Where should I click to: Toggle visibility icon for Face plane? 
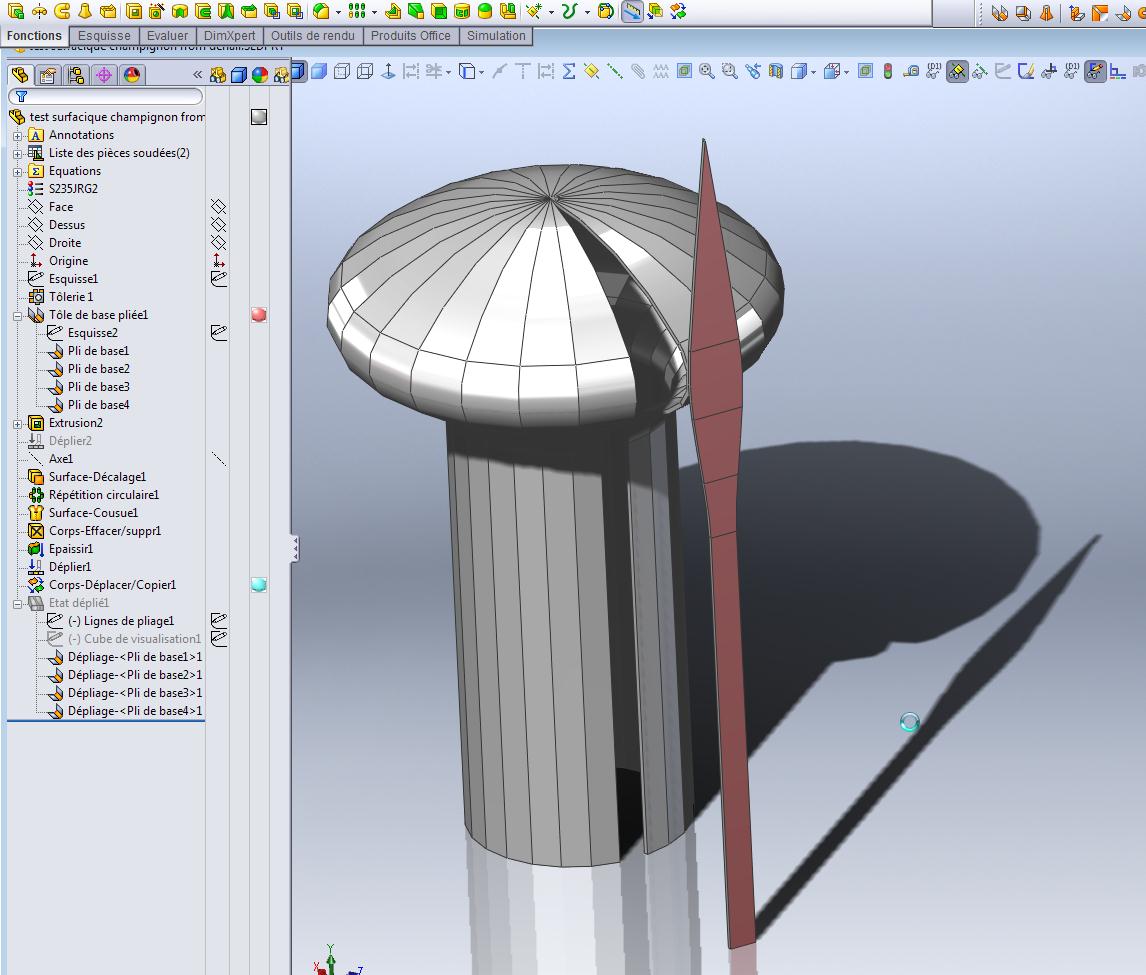click(219, 207)
